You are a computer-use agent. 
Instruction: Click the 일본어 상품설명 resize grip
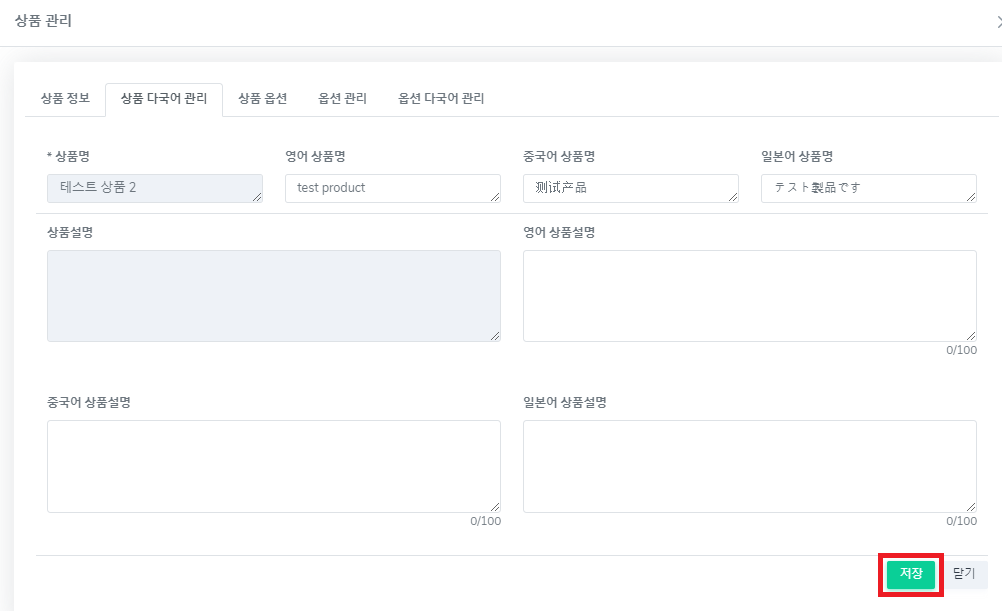[972, 508]
